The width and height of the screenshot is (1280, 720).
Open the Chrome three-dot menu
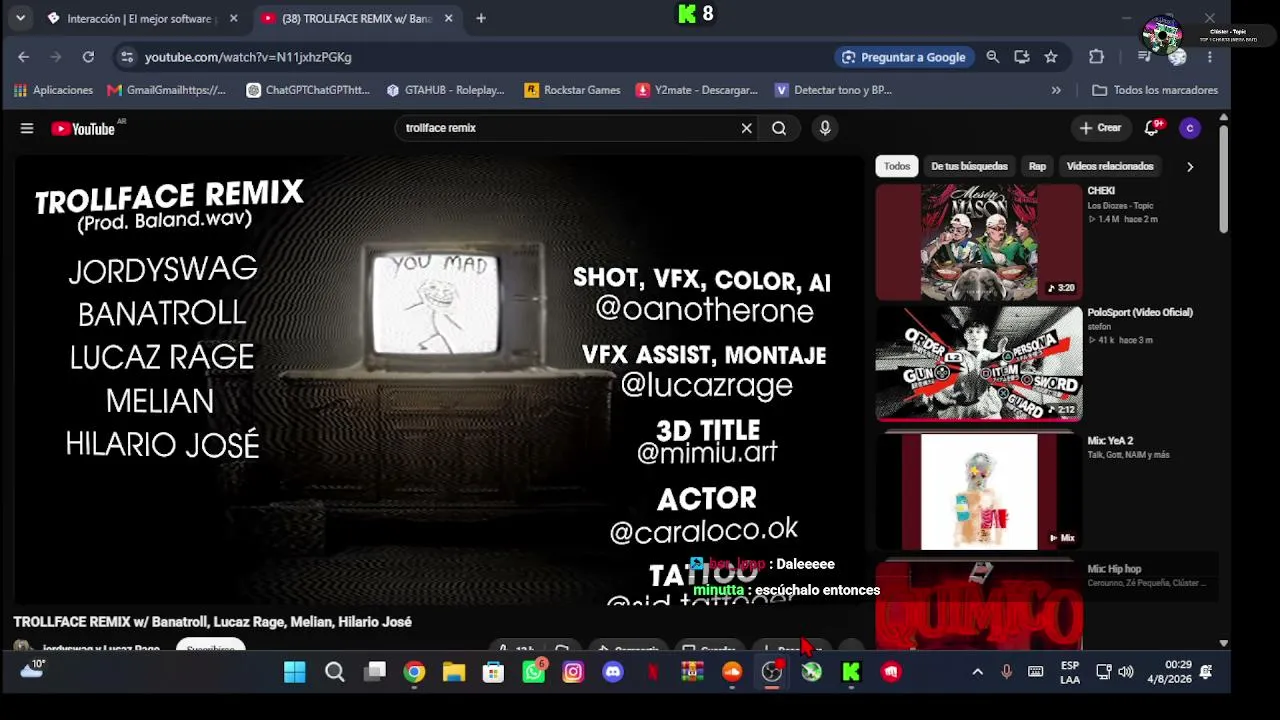(1210, 57)
